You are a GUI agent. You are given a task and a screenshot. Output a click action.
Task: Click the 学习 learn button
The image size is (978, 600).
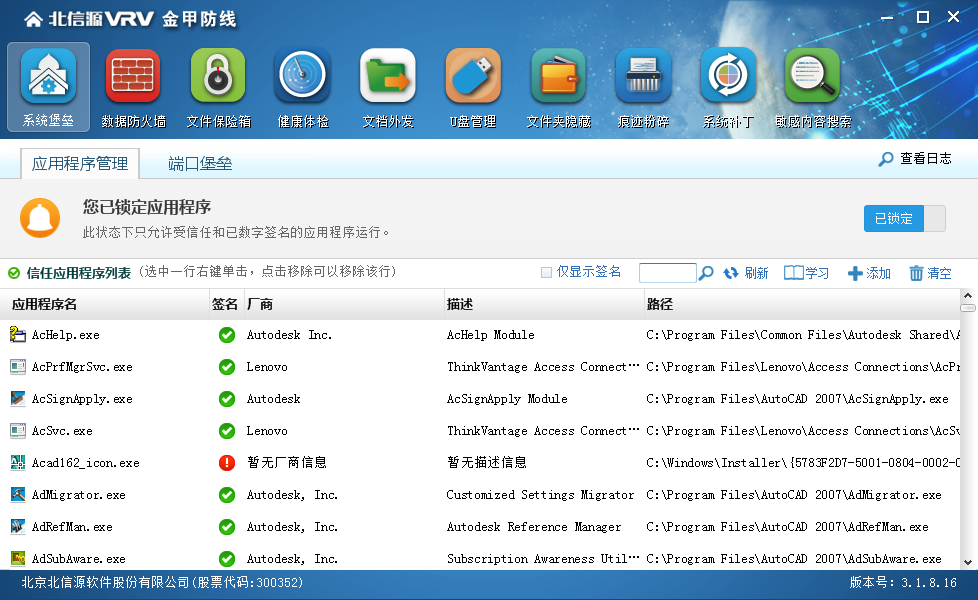(x=806, y=273)
